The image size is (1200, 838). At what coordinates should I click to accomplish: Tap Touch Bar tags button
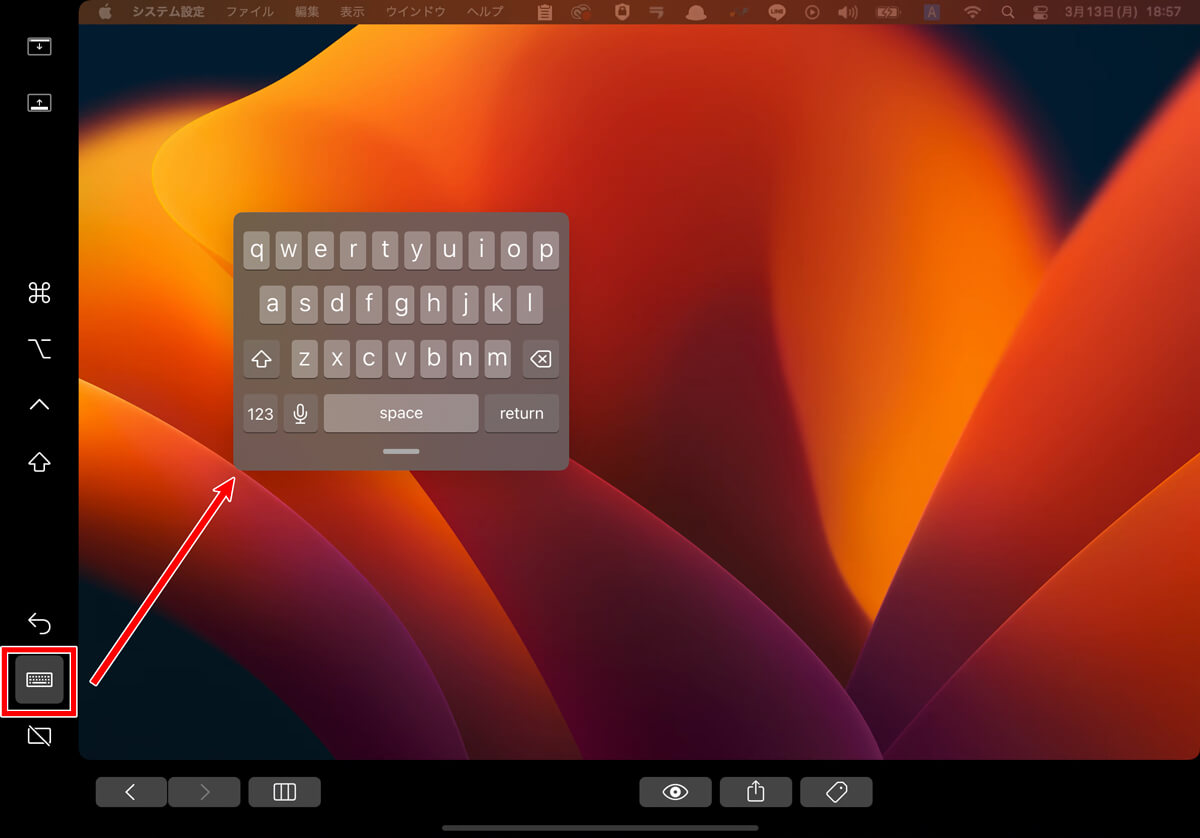(836, 792)
